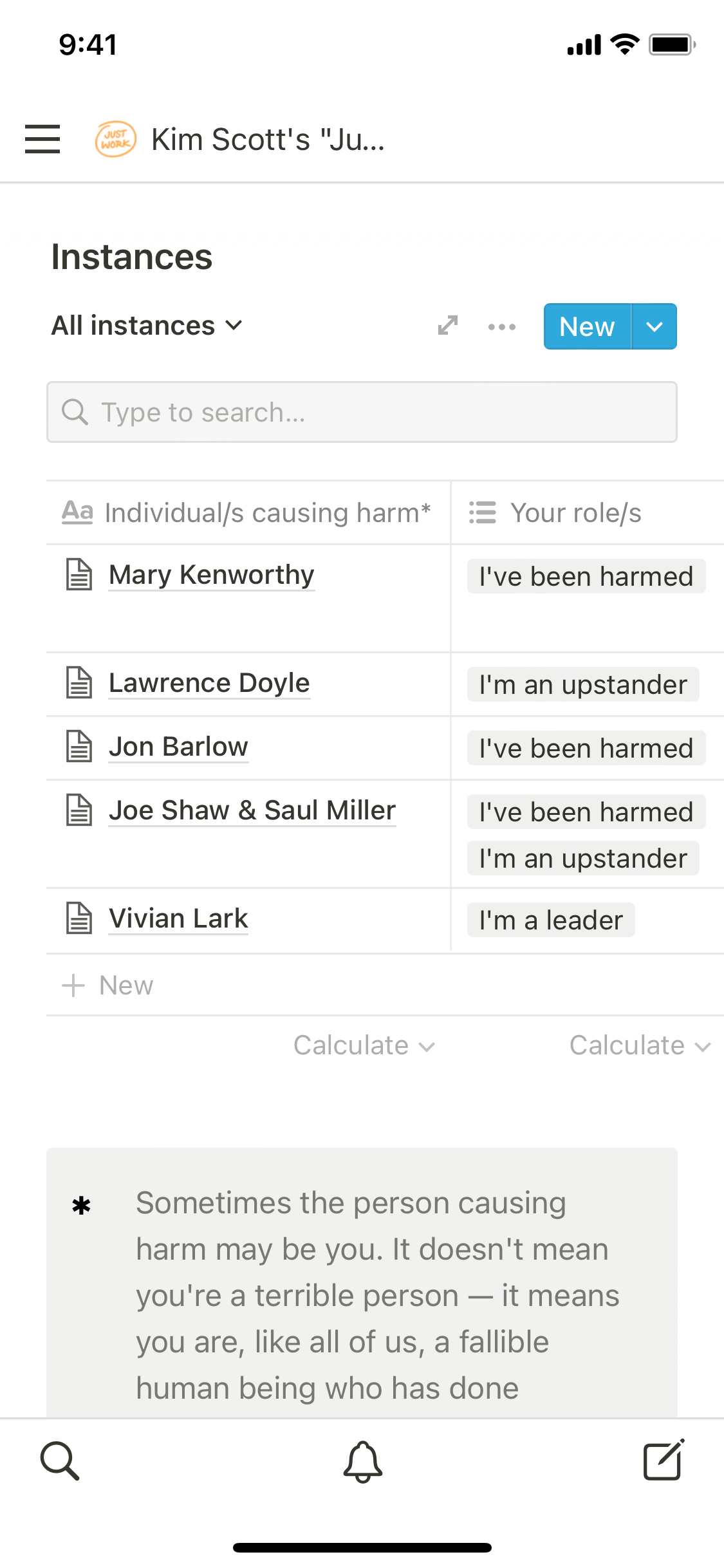
Task: Compose a new page
Action: [664, 1461]
